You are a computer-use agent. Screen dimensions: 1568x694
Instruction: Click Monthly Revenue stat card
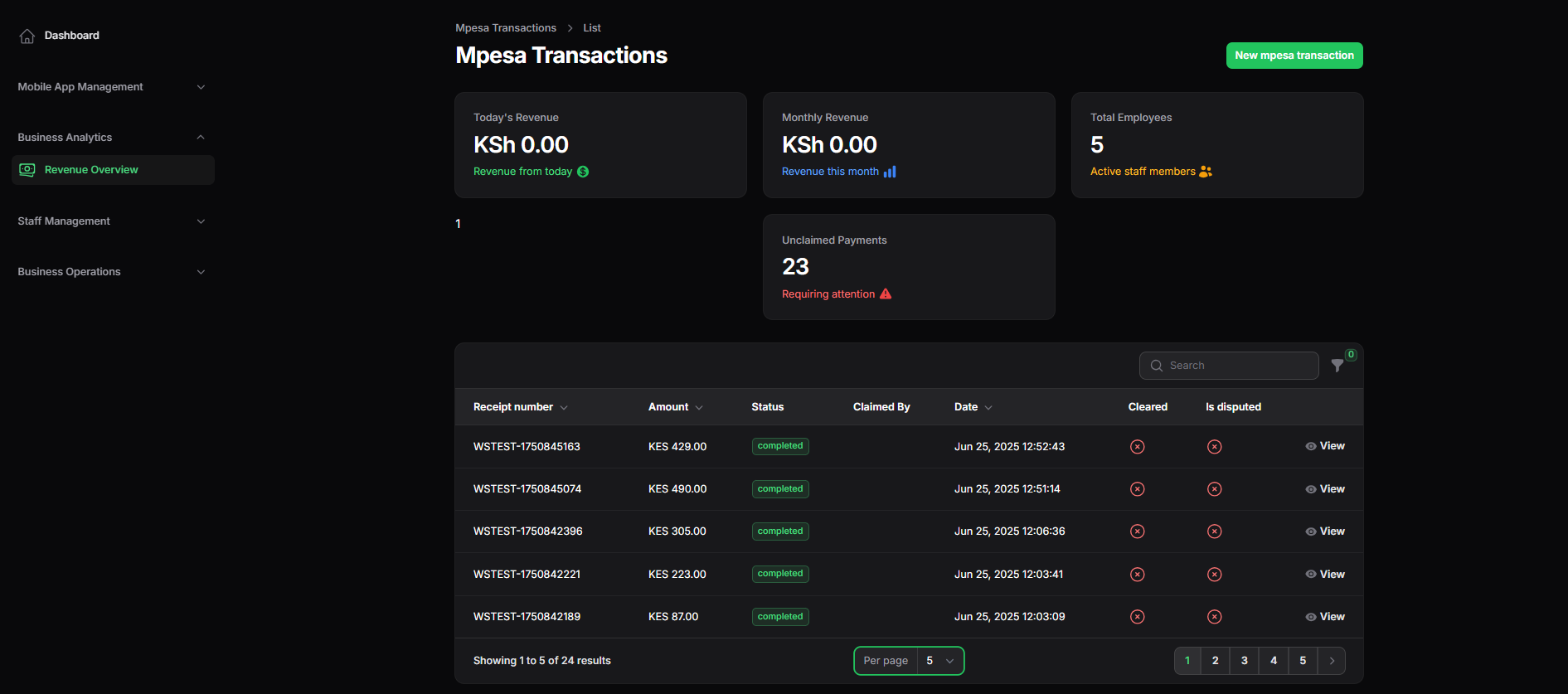tap(909, 145)
